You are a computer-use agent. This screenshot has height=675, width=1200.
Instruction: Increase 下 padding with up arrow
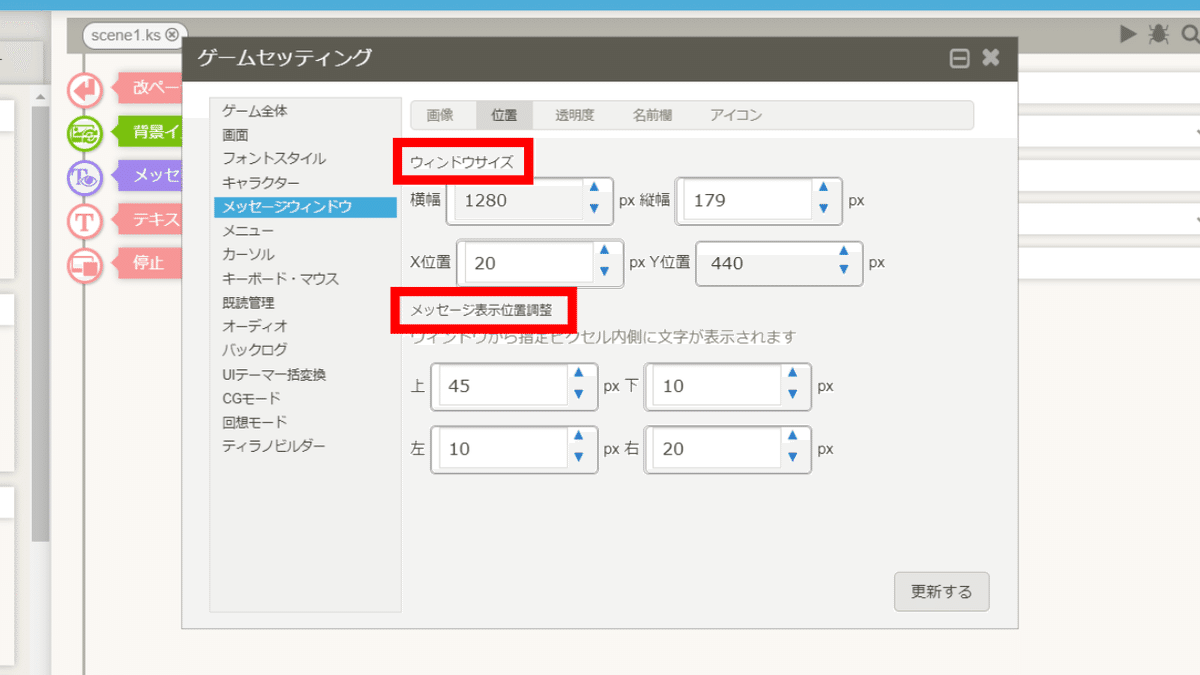click(x=792, y=373)
